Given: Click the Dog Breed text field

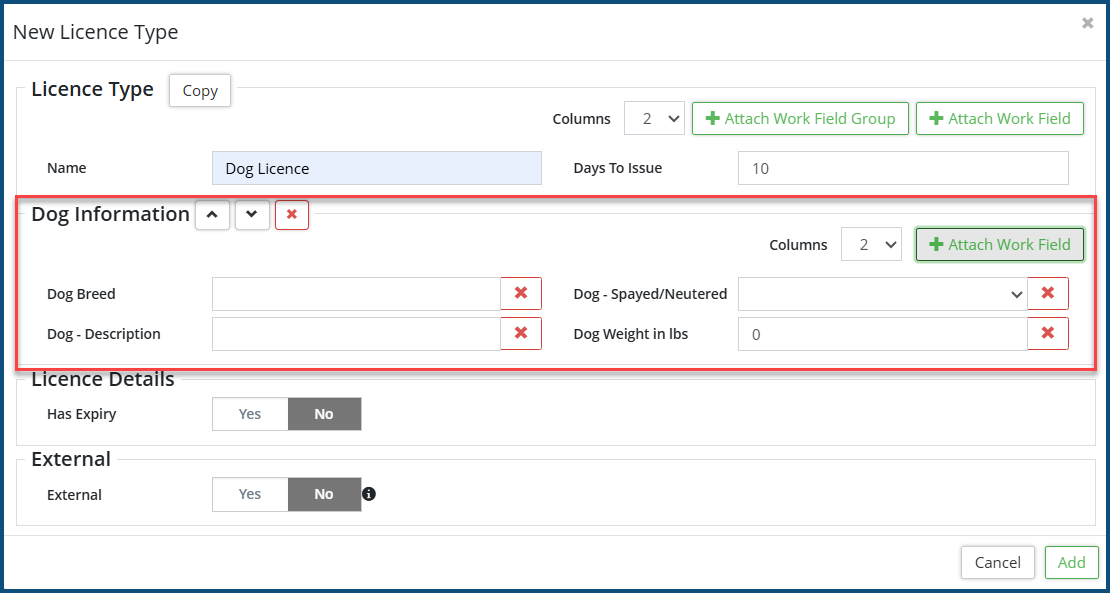Looking at the screenshot, I should click(356, 294).
